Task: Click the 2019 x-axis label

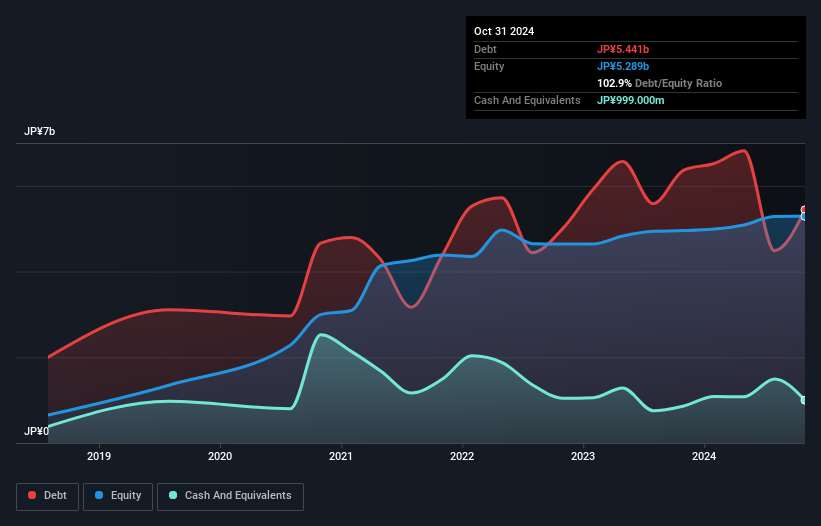Action: pyautogui.click(x=99, y=456)
